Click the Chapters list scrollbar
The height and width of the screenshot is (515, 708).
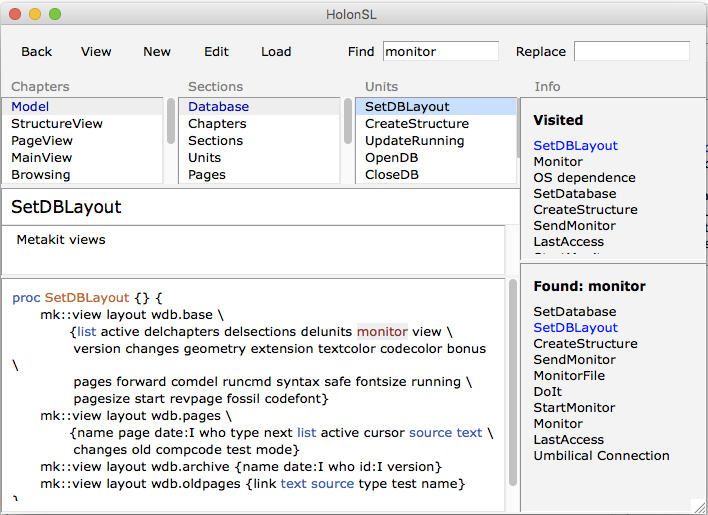(x=171, y=115)
